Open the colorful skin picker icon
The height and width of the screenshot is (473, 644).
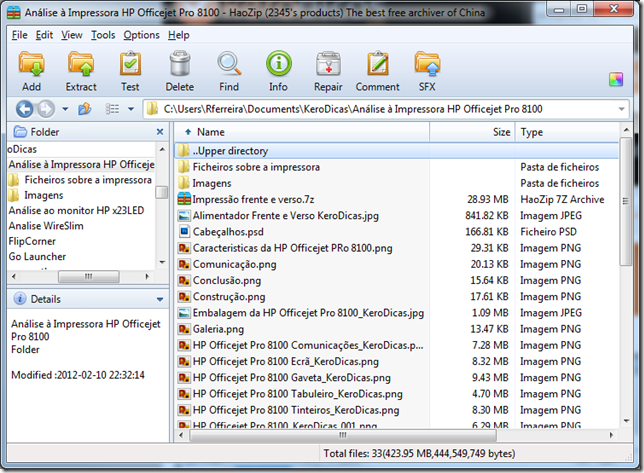(616, 79)
